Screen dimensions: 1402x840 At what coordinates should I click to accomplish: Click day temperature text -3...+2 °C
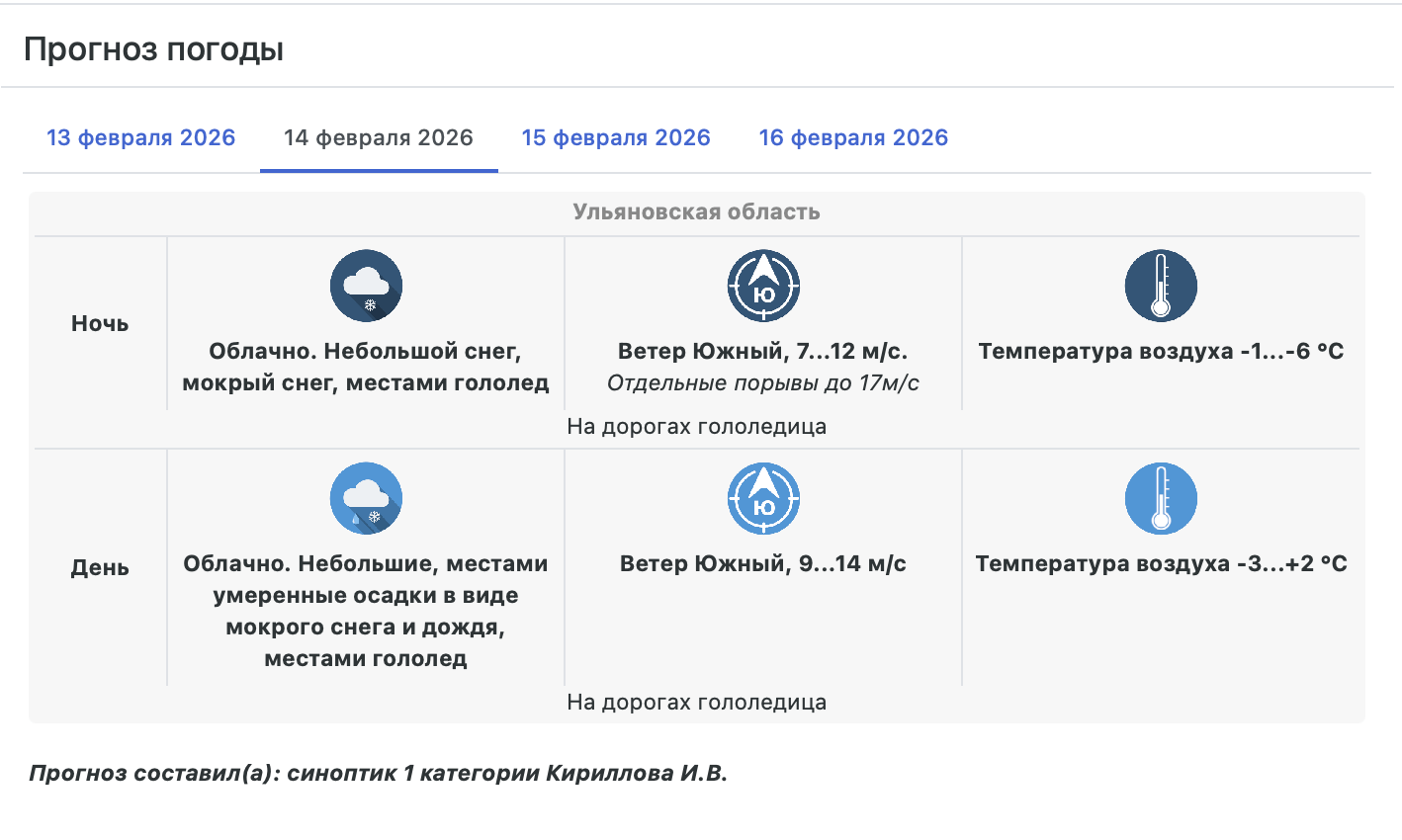pos(1161,564)
